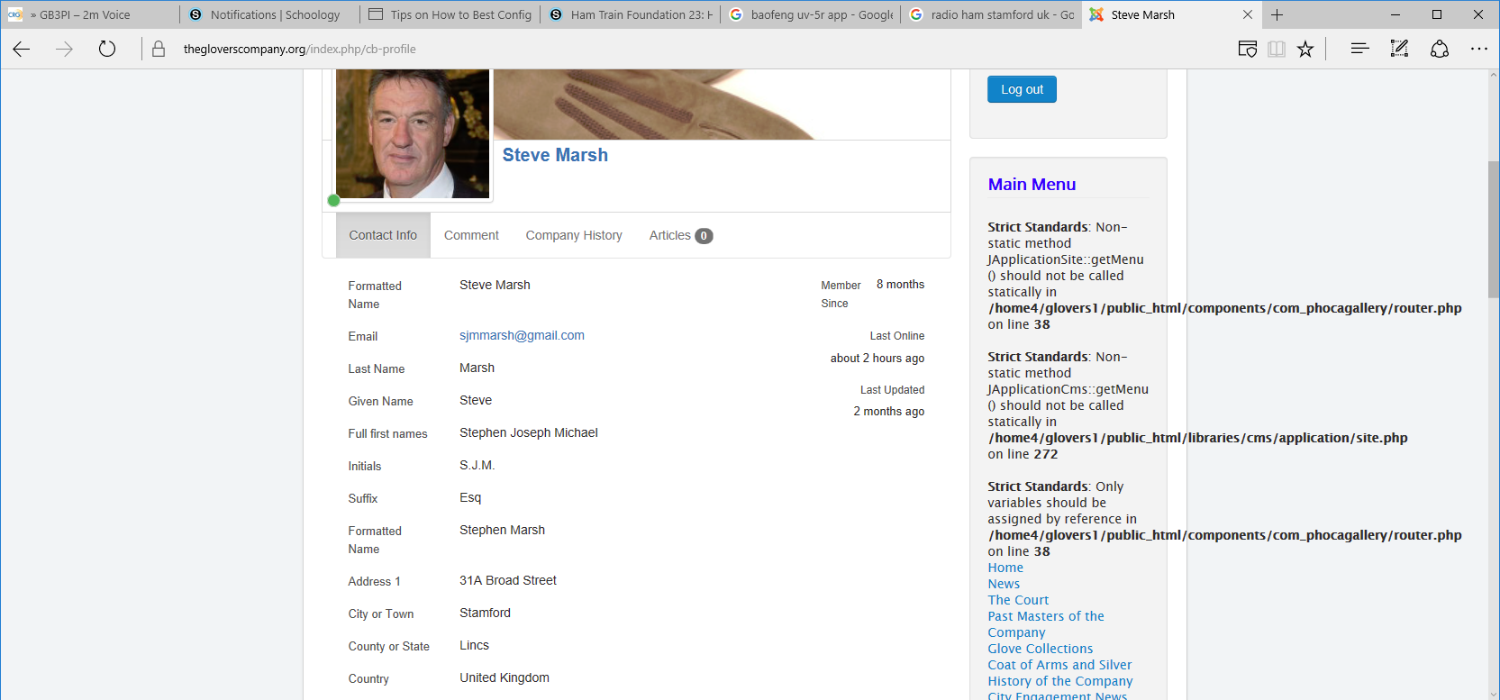
Task: Click the sjmmarsh@gmail.com email link
Action: click(522, 335)
